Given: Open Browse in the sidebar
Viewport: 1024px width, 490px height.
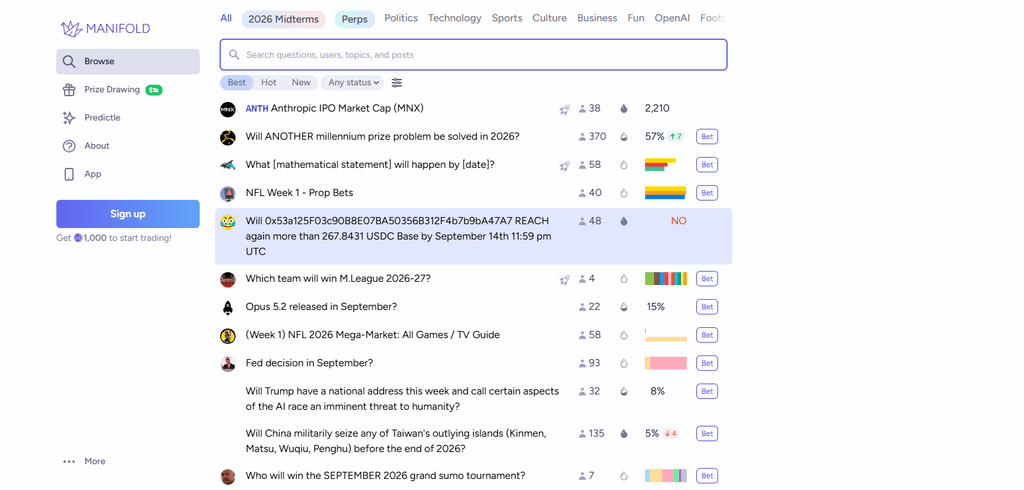Looking at the screenshot, I should [128, 61].
